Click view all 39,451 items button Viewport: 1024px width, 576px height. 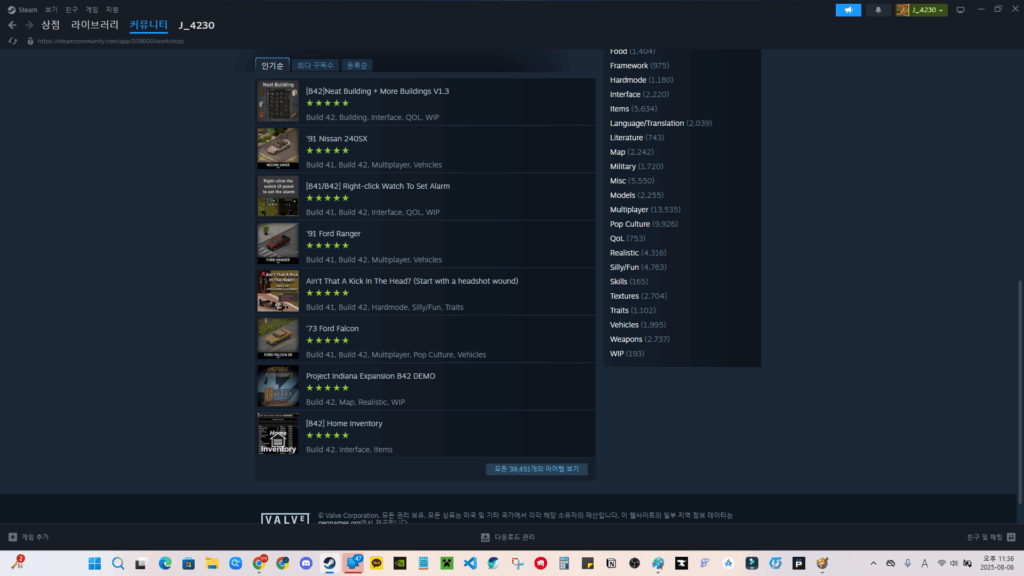coord(537,469)
